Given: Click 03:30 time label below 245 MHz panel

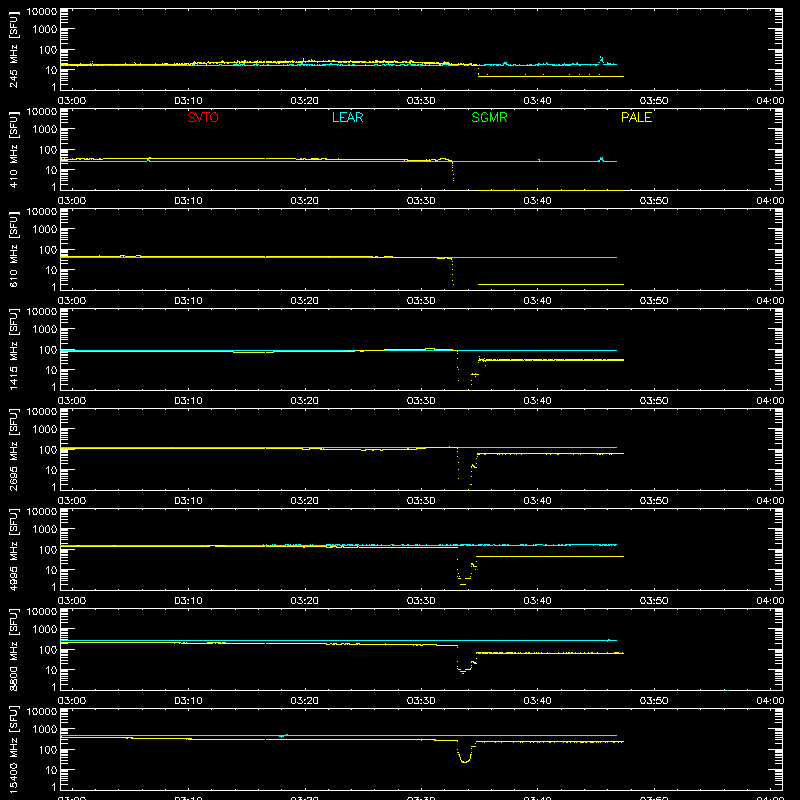Looking at the screenshot, I should [x=421, y=101].
